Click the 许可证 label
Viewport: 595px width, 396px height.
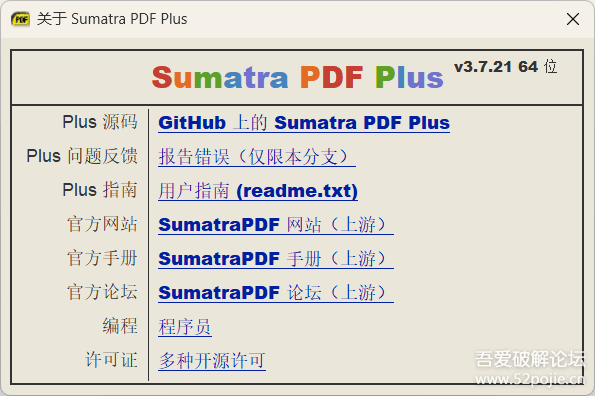point(111,360)
